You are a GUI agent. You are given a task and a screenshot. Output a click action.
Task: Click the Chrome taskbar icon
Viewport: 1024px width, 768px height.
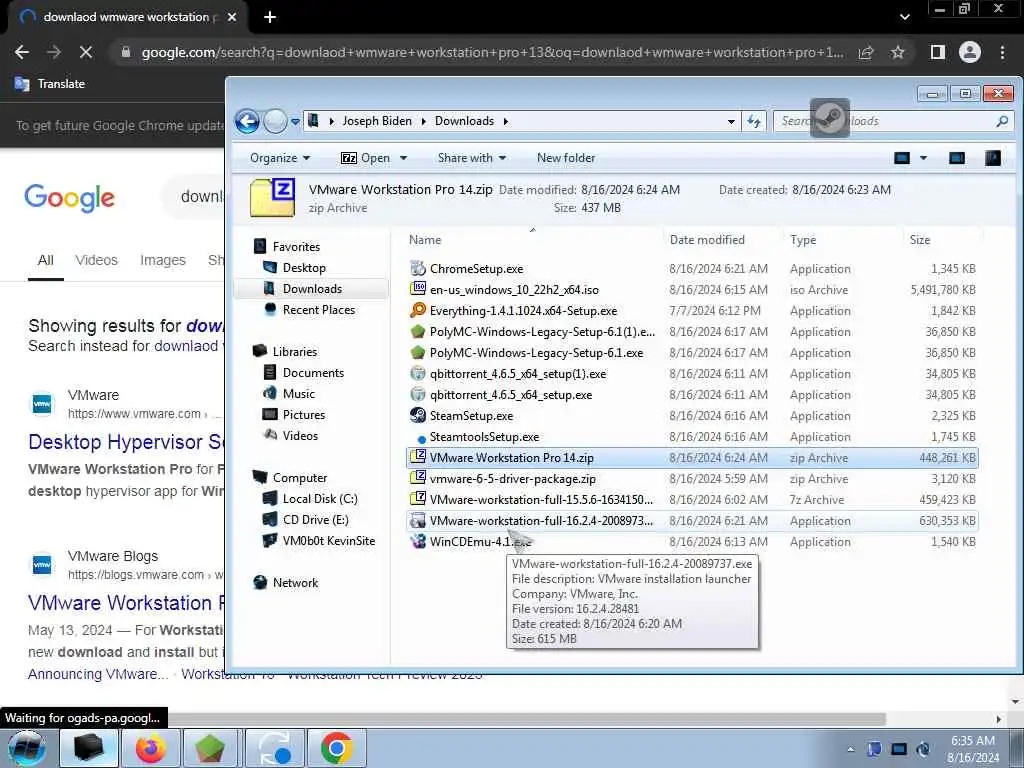point(337,748)
